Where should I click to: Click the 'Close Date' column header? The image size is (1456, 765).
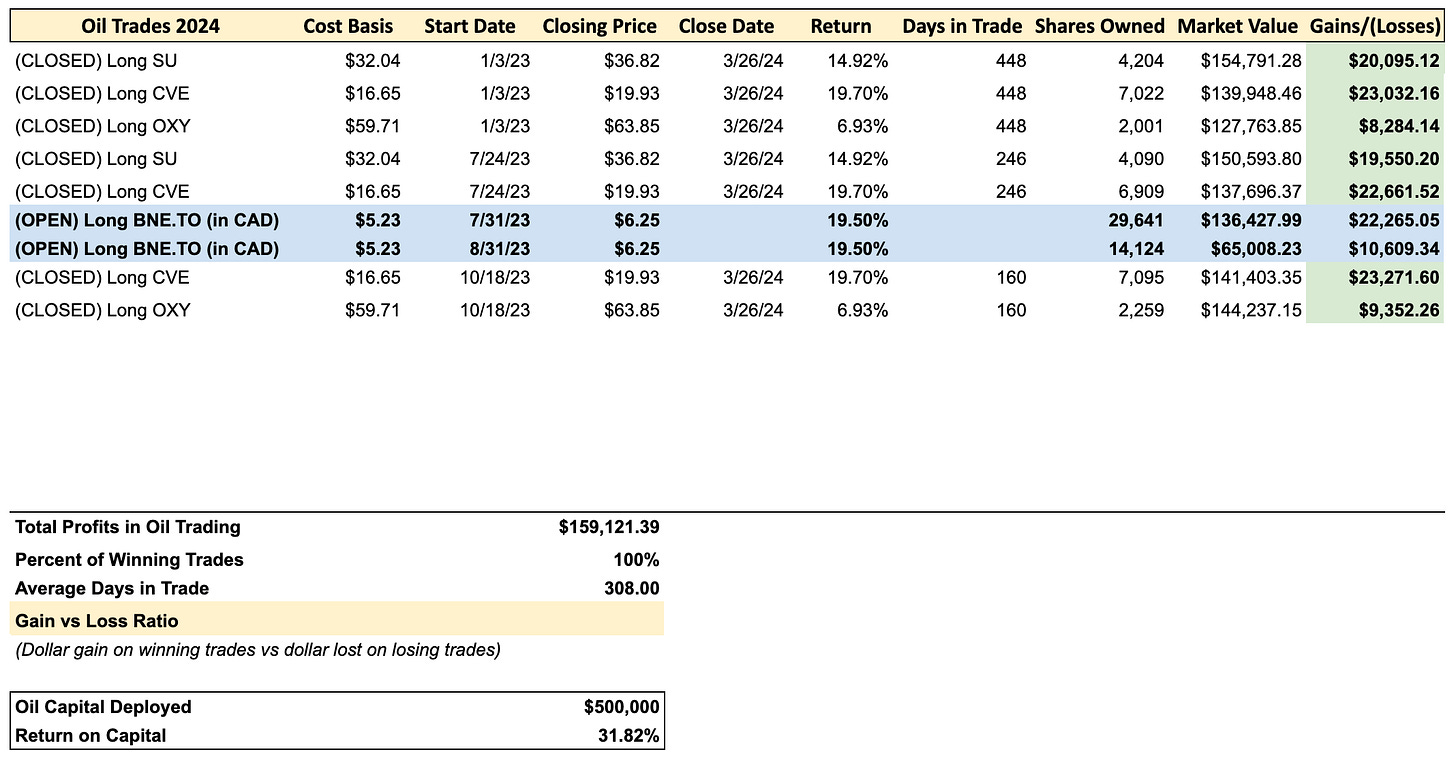coord(726,26)
